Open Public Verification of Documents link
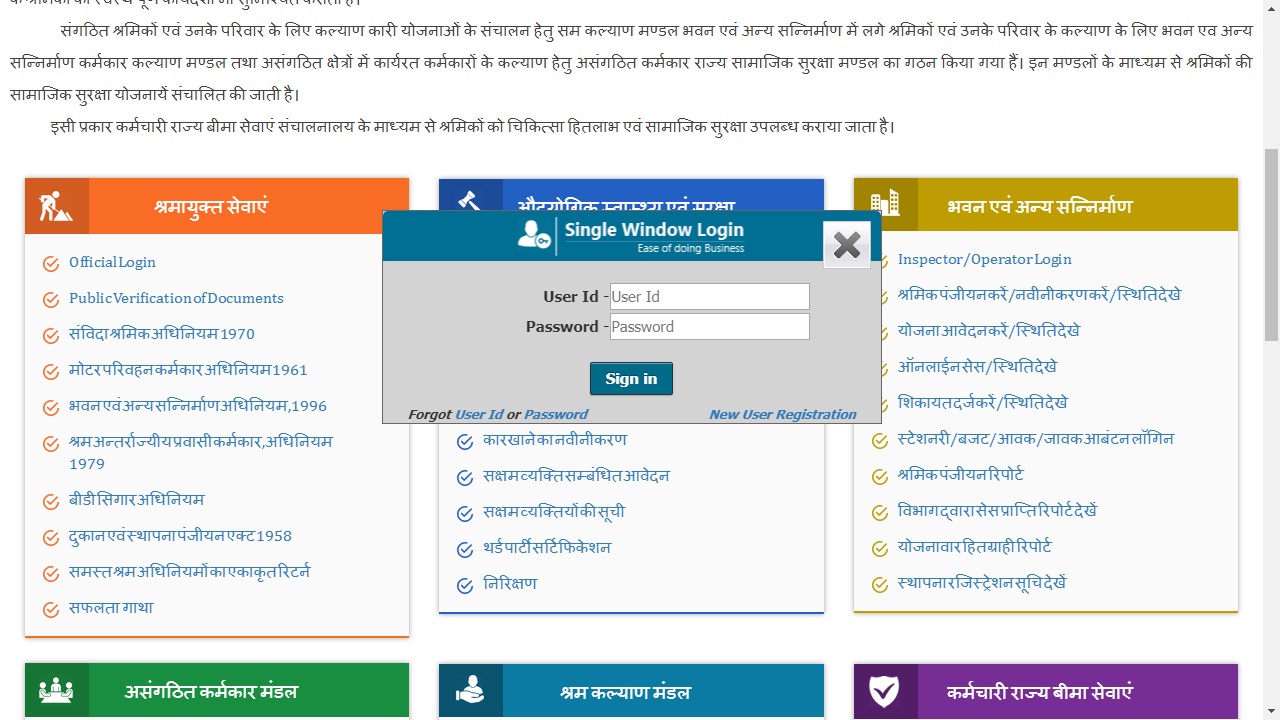Screen dimensions: 1280x720 176,299
